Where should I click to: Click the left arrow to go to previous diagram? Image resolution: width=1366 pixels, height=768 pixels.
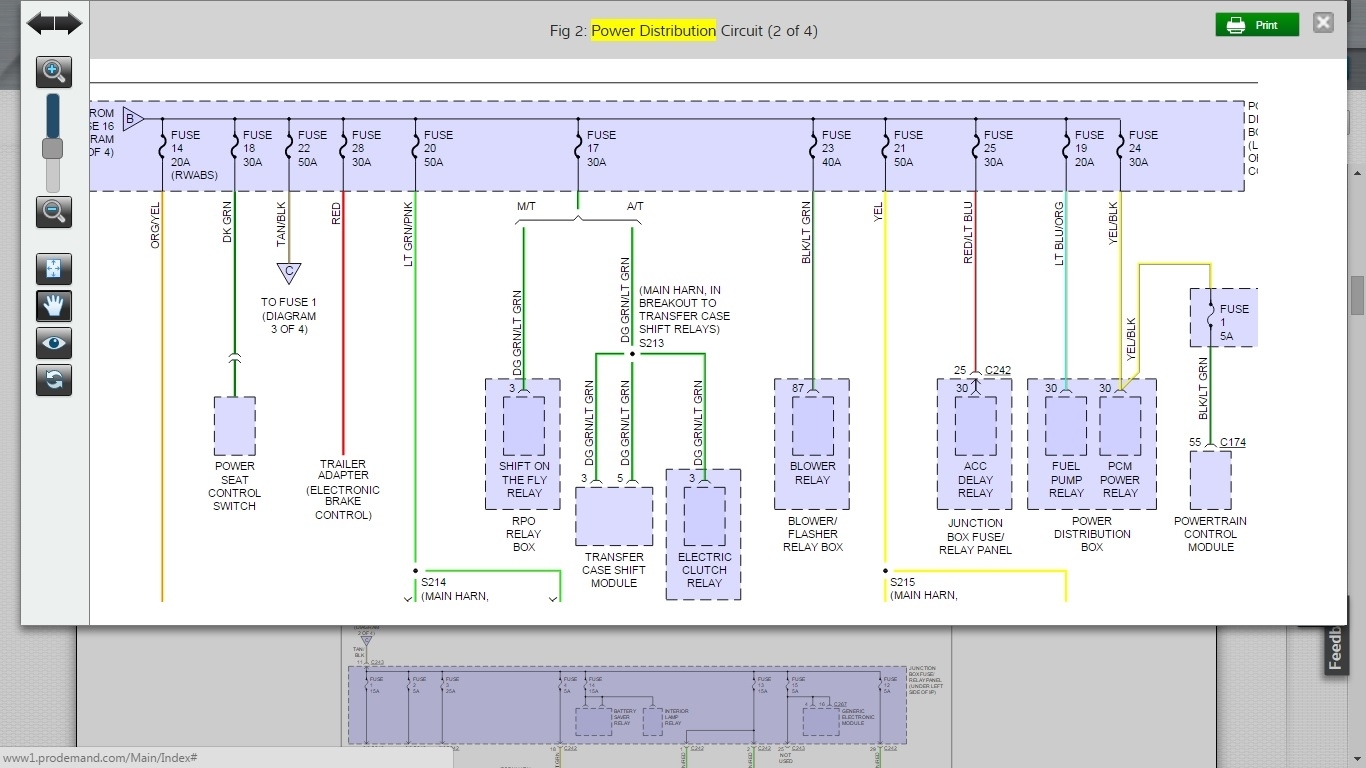38,24
